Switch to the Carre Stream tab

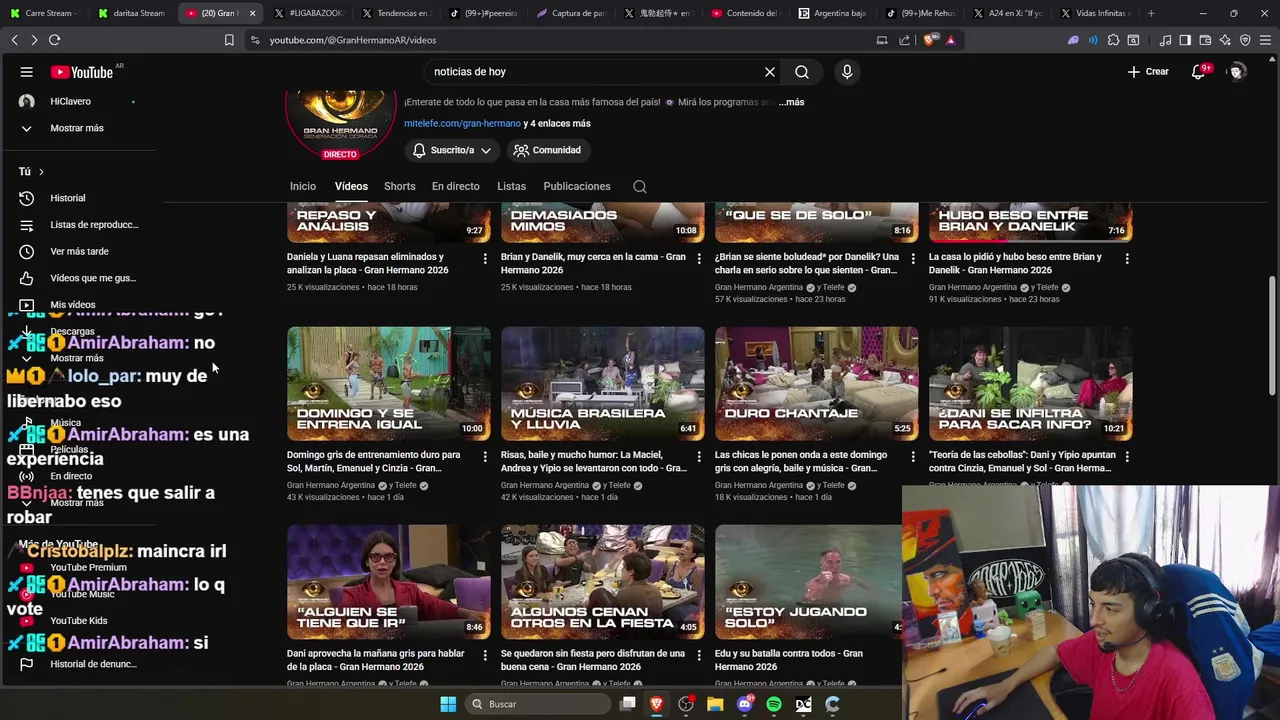(x=45, y=13)
